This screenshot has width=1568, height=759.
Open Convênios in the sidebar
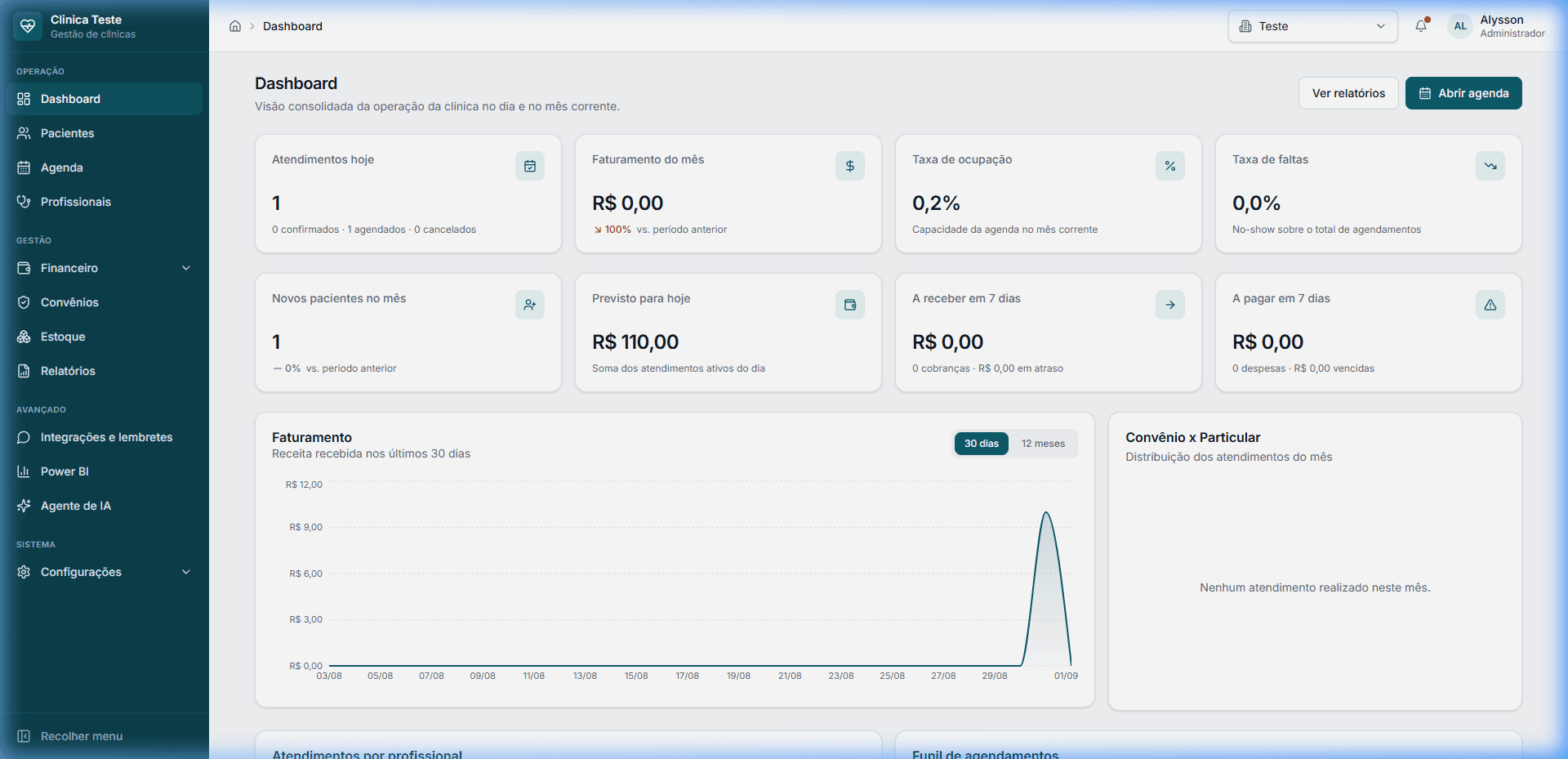point(105,302)
